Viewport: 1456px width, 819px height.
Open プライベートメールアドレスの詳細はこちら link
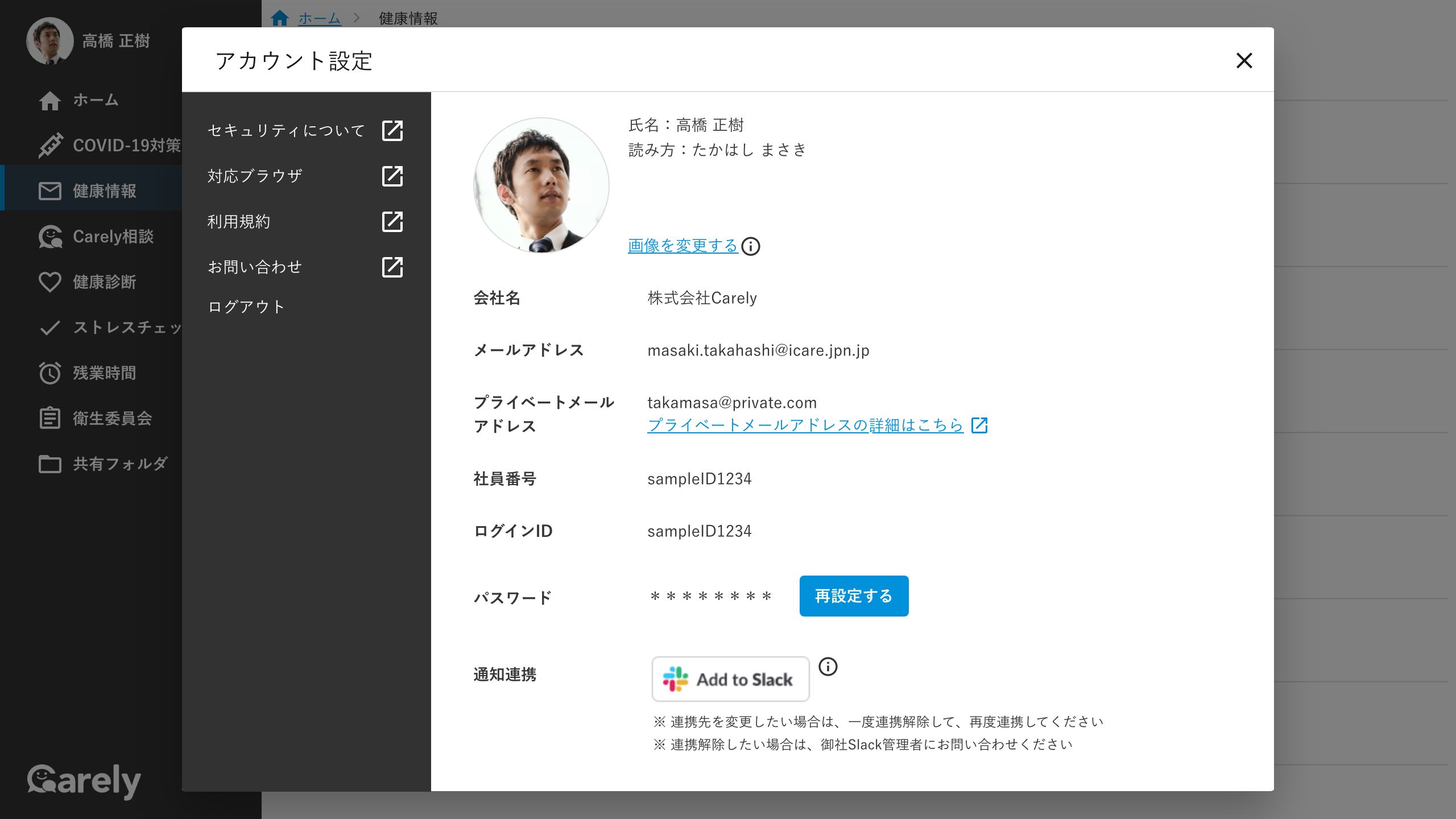tap(805, 425)
